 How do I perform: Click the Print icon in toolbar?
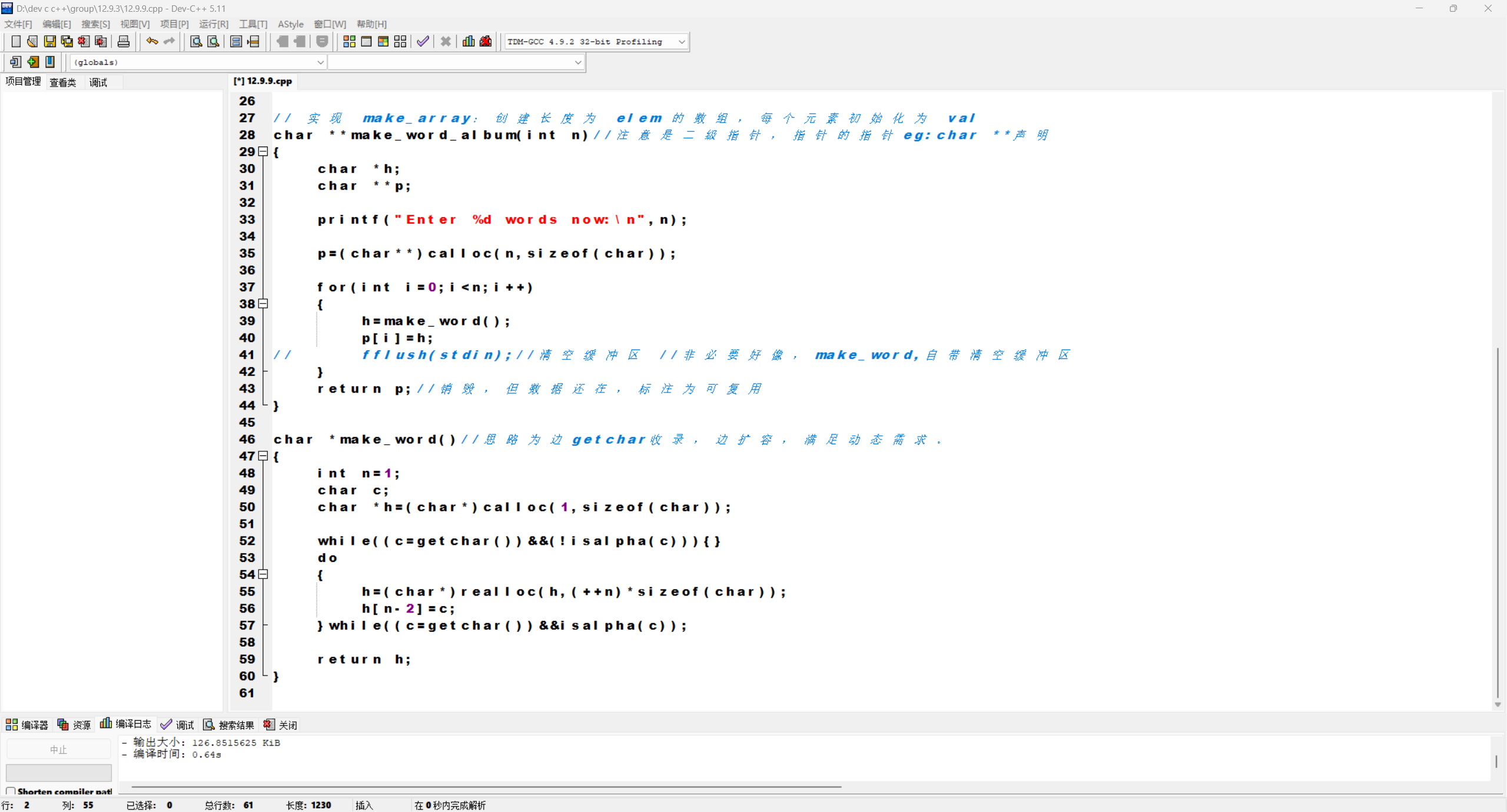(x=124, y=41)
